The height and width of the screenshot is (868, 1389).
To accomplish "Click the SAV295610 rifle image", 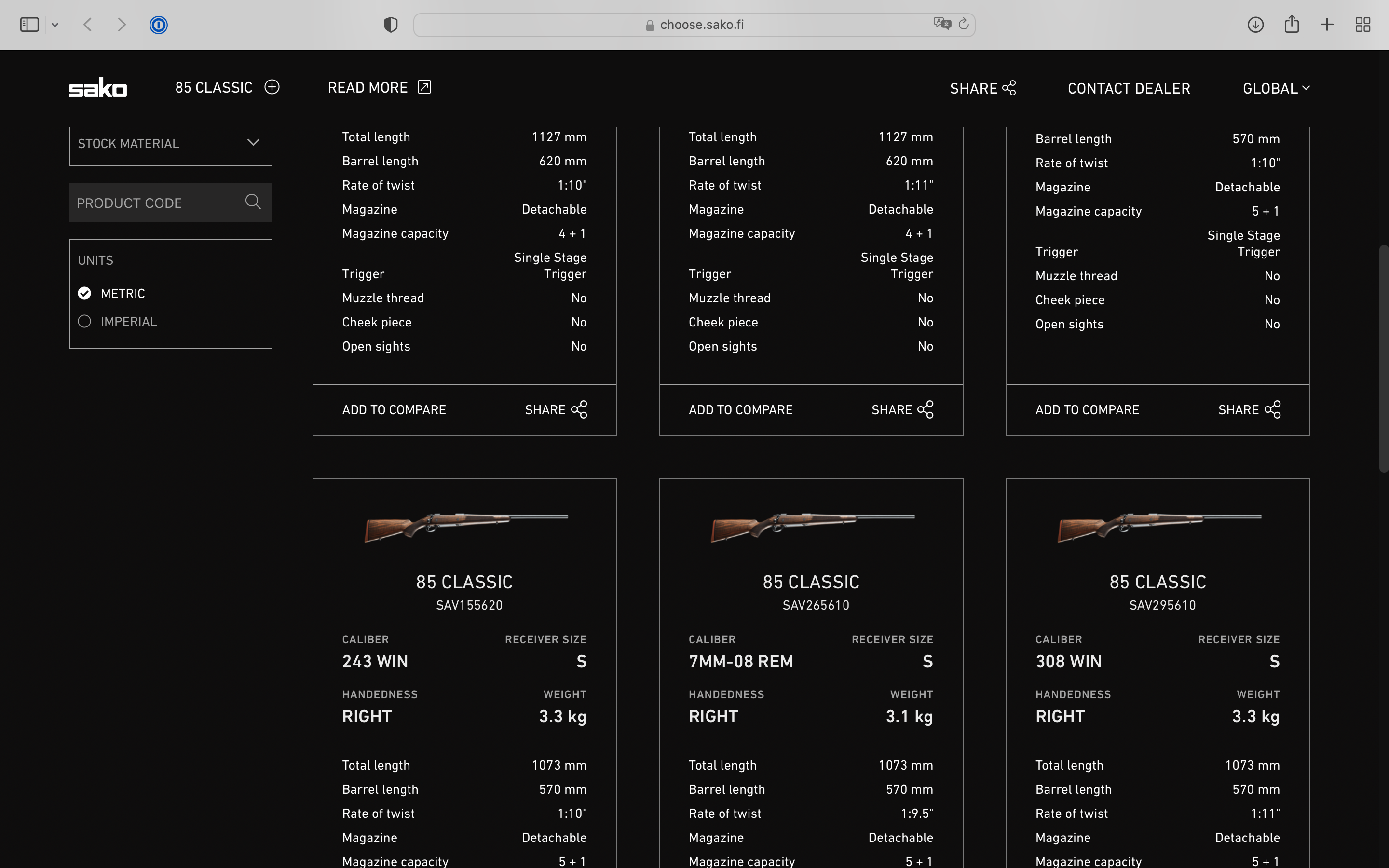I will [x=1159, y=527].
